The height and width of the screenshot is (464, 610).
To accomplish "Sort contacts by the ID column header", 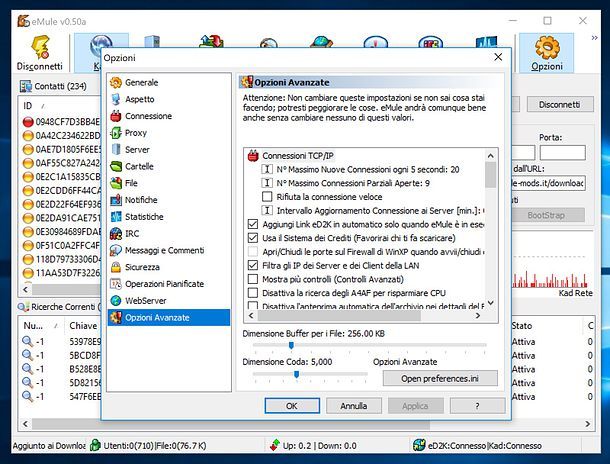I will click(x=27, y=106).
